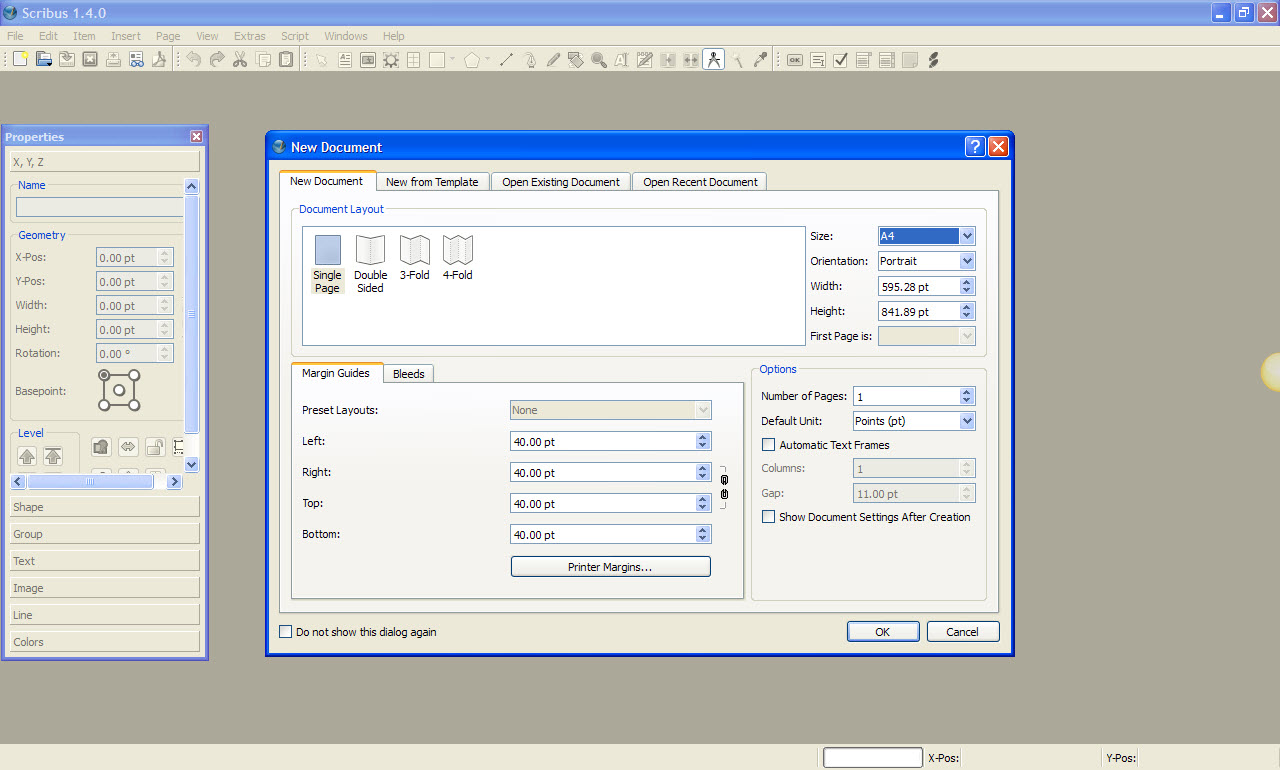Viewport: 1280px width, 770px height.
Task: Click the Save toolbar icon
Action: (66, 59)
